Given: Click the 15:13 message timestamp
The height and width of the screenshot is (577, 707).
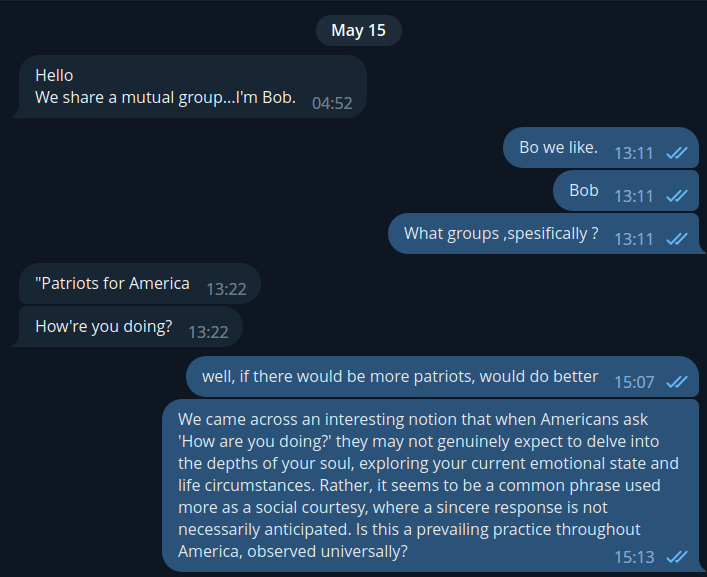Looking at the screenshot, I should [634, 556].
